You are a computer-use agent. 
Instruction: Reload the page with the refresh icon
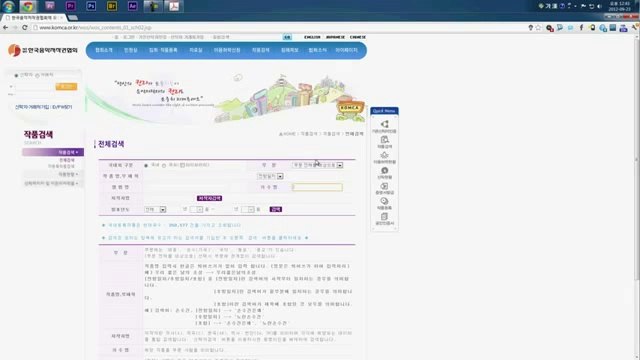[24, 27]
